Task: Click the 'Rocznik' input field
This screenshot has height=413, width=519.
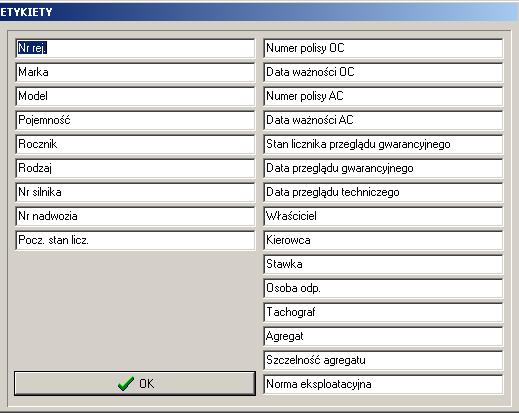Action: click(x=135, y=144)
